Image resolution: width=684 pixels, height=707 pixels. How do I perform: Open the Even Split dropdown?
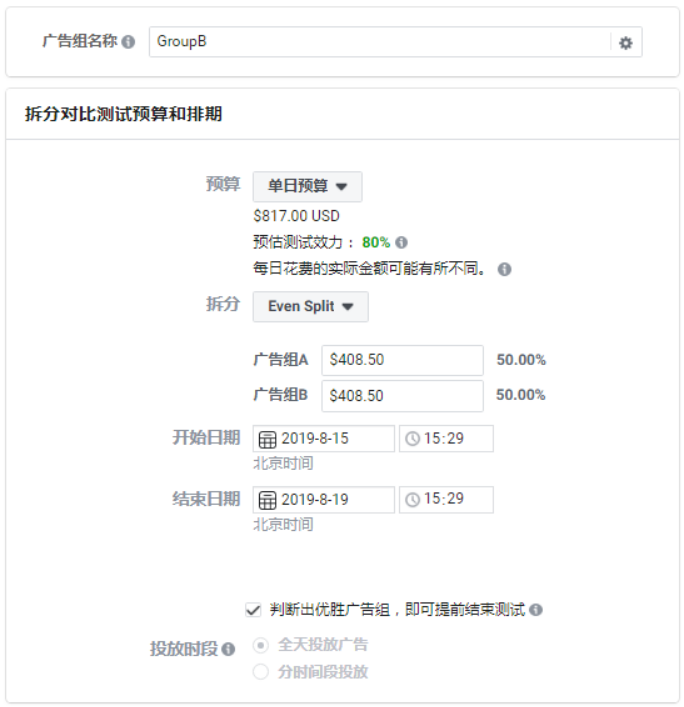311,307
